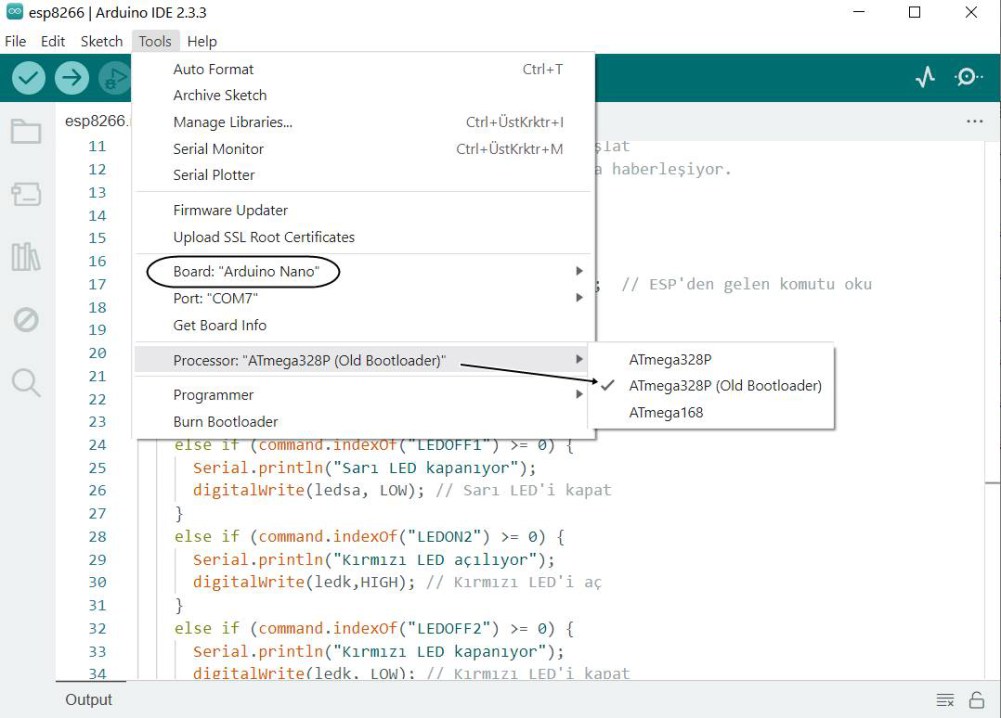
Task: Open the Search sidebar icon
Action: point(26,383)
